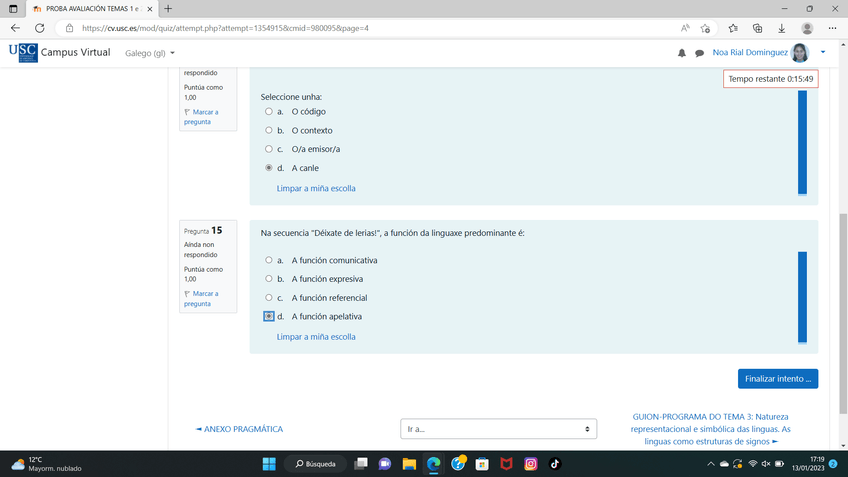Screen dimensions: 848x477
Task: Choose b. A función expresiva
Action: point(269,279)
